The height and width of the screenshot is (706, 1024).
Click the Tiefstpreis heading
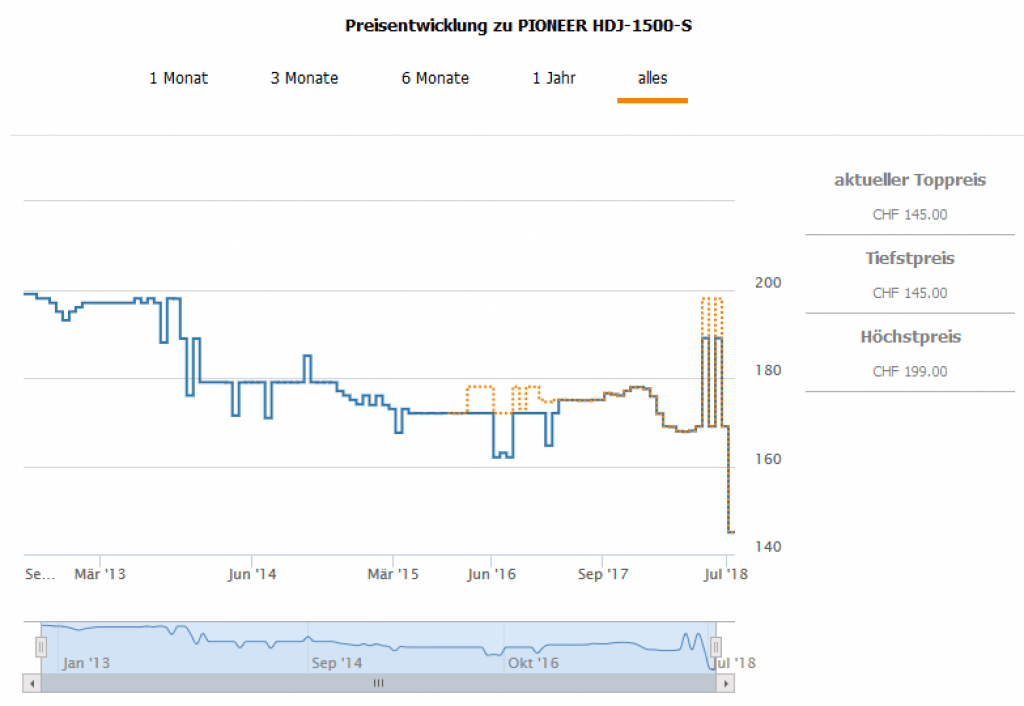pyautogui.click(x=910, y=258)
